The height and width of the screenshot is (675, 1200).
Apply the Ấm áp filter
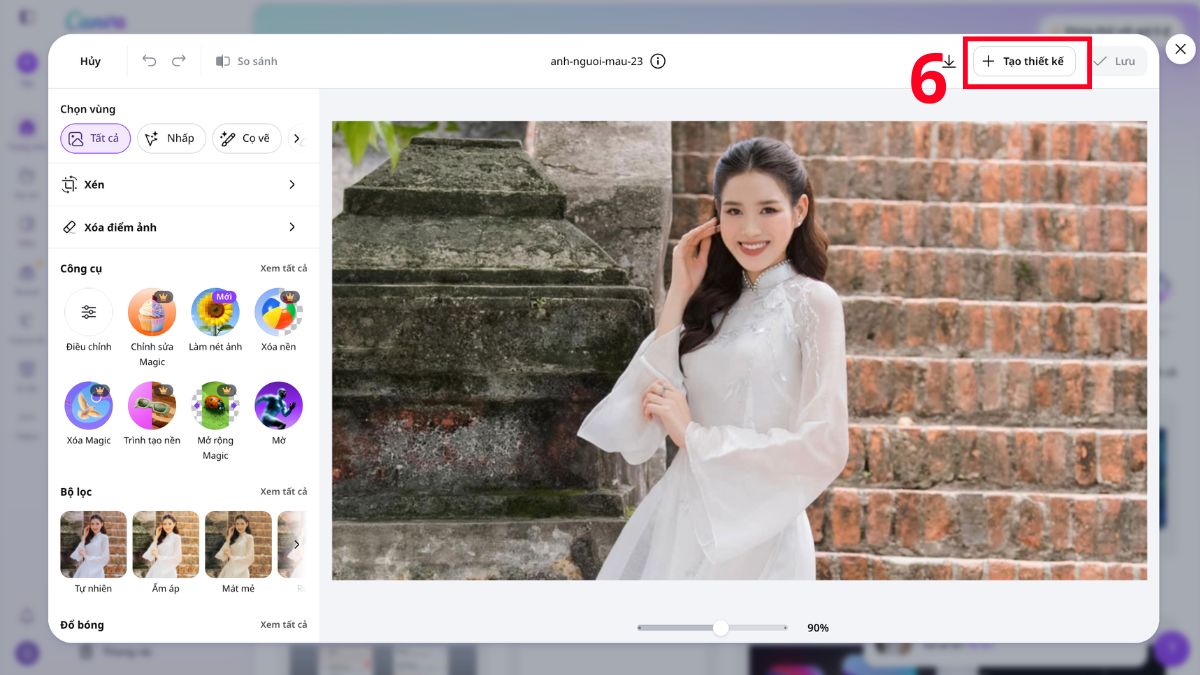click(x=166, y=552)
